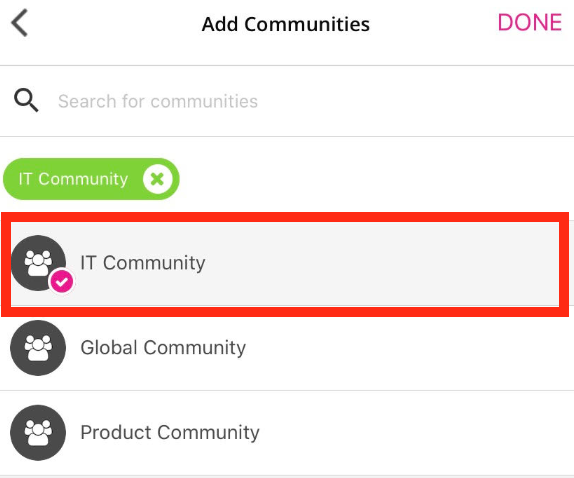Click the IT Community list item text

(143, 263)
